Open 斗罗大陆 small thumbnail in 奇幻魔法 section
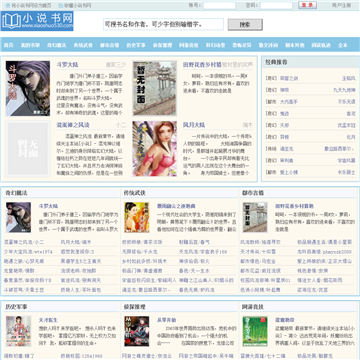This screenshot has width=360, height=360. (x=18, y=217)
